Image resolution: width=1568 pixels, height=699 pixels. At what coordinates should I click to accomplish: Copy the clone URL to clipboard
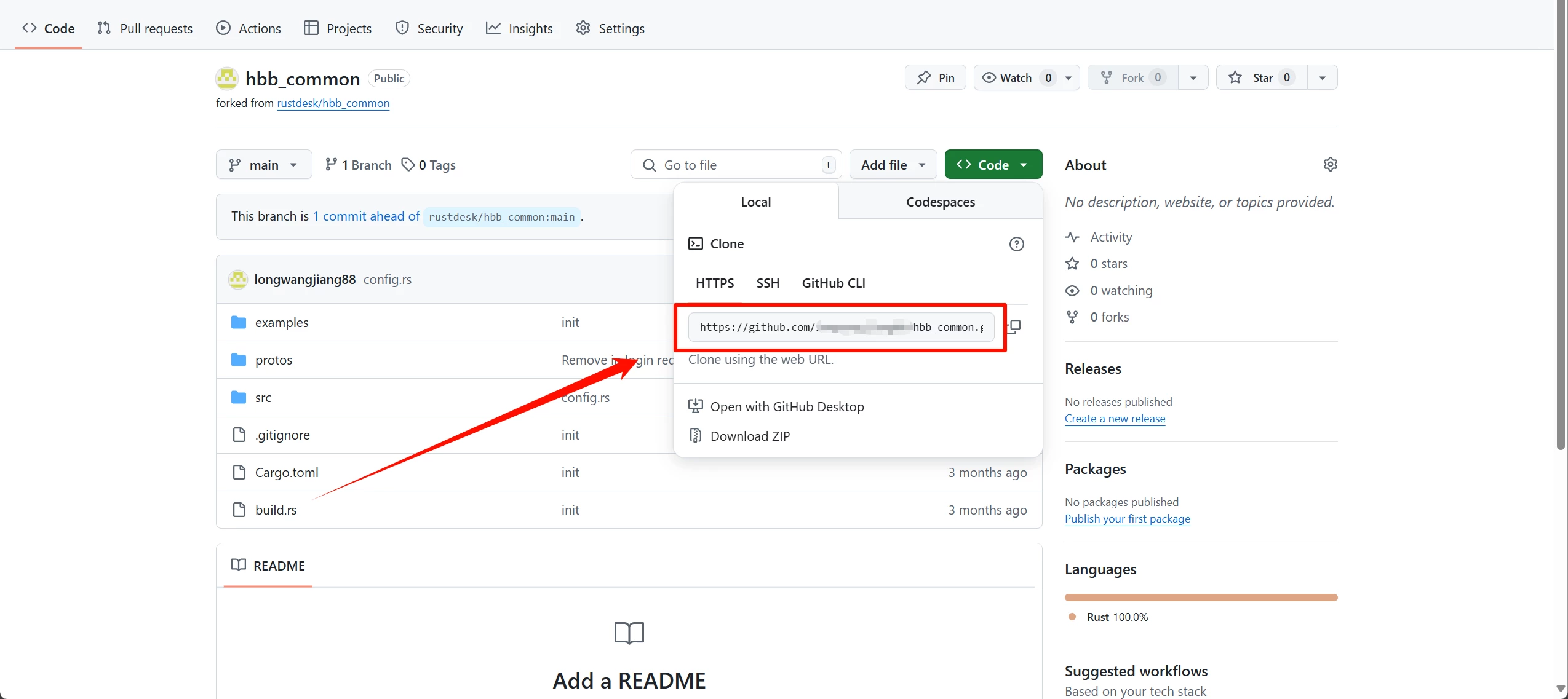(x=1014, y=326)
